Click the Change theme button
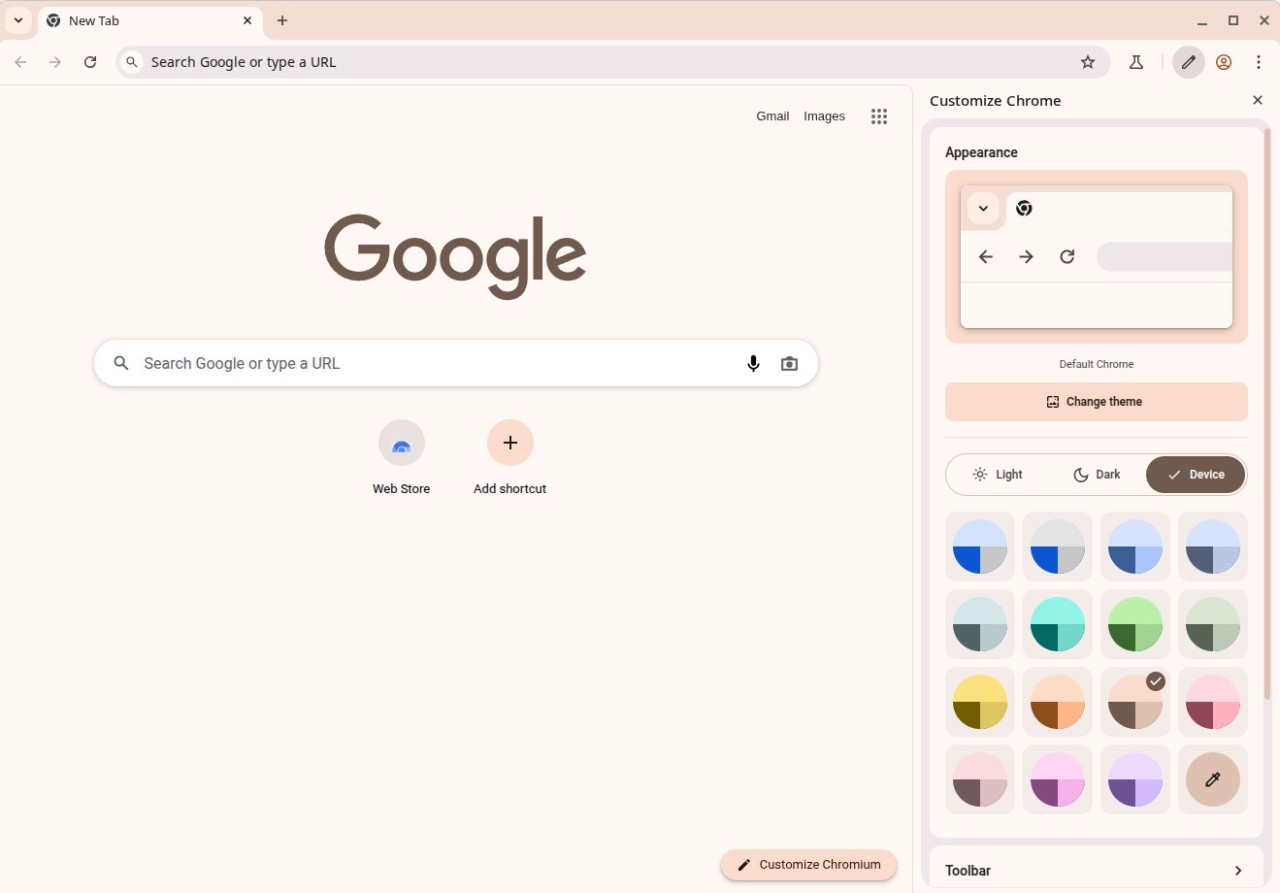The width and height of the screenshot is (1280, 893). (1096, 401)
